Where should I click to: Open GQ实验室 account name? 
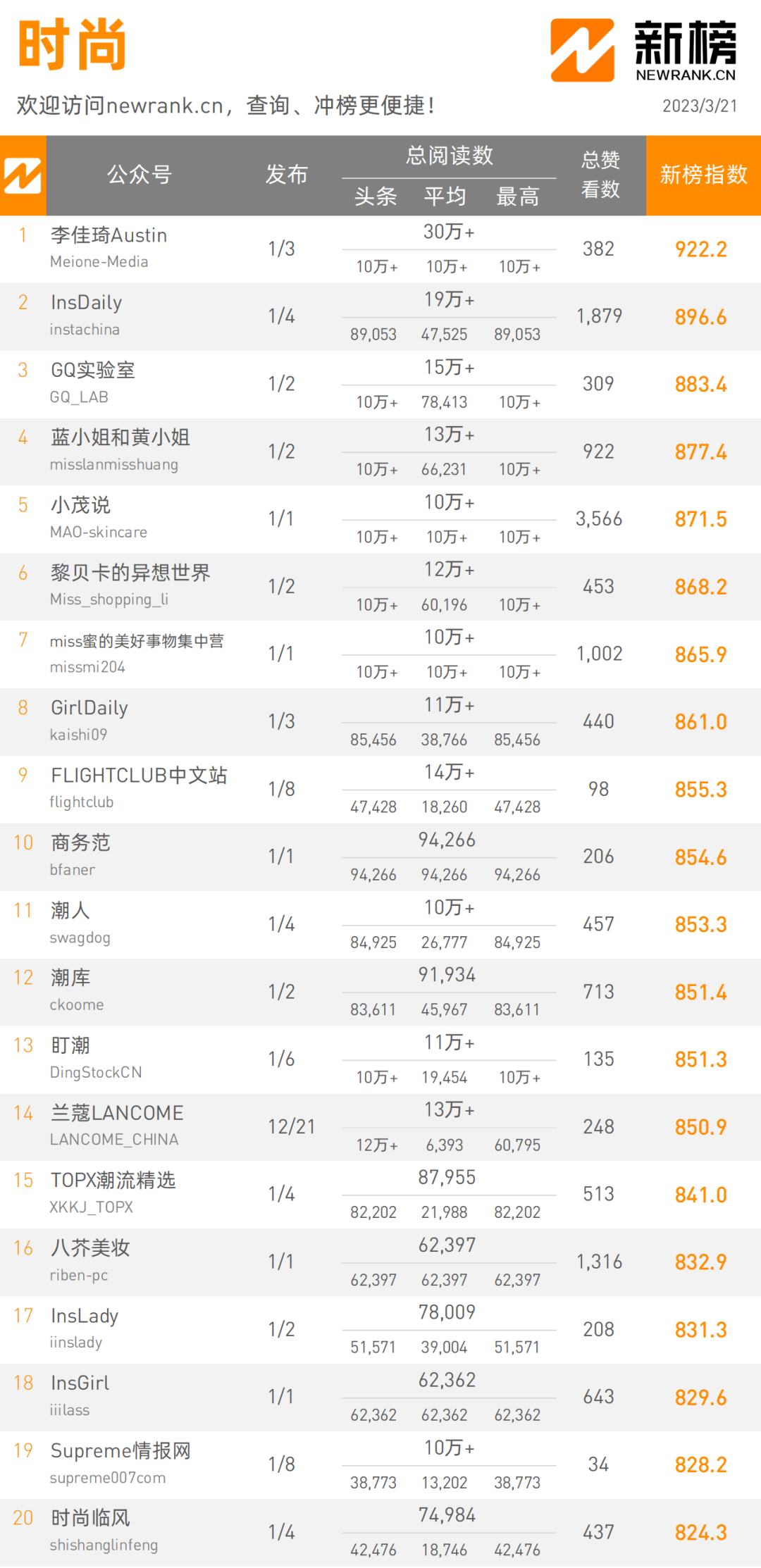pyautogui.click(x=92, y=371)
